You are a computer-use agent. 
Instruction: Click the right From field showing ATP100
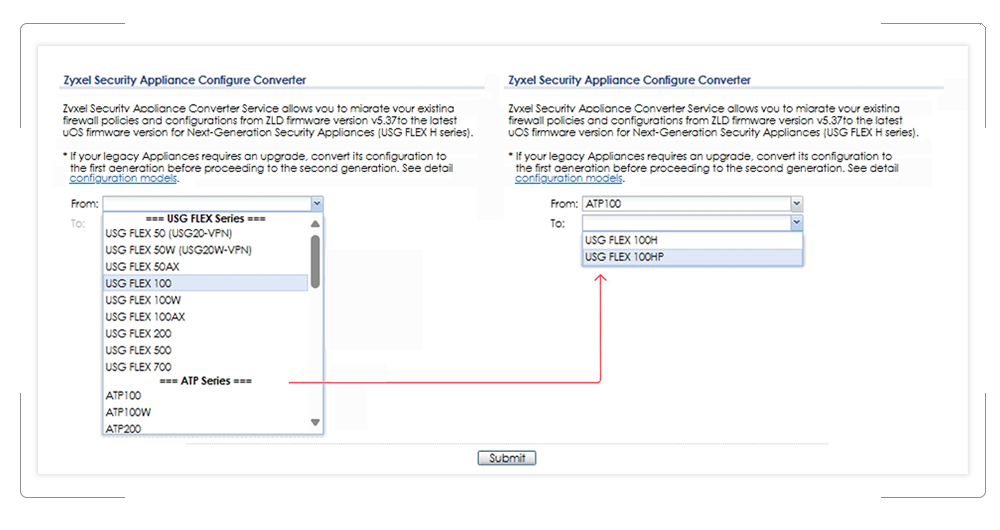coord(693,203)
